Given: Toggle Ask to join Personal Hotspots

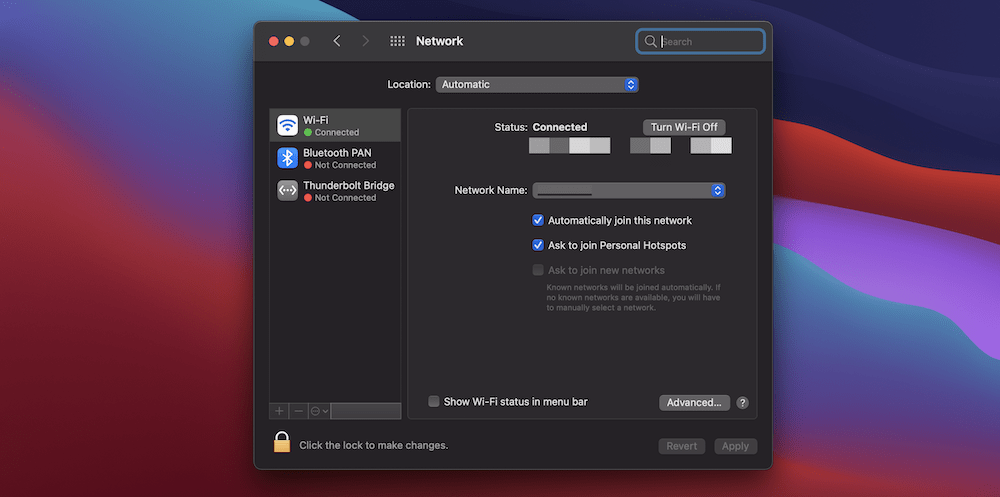Looking at the screenshot, I should pyautogui.click(x=538, y=245).
